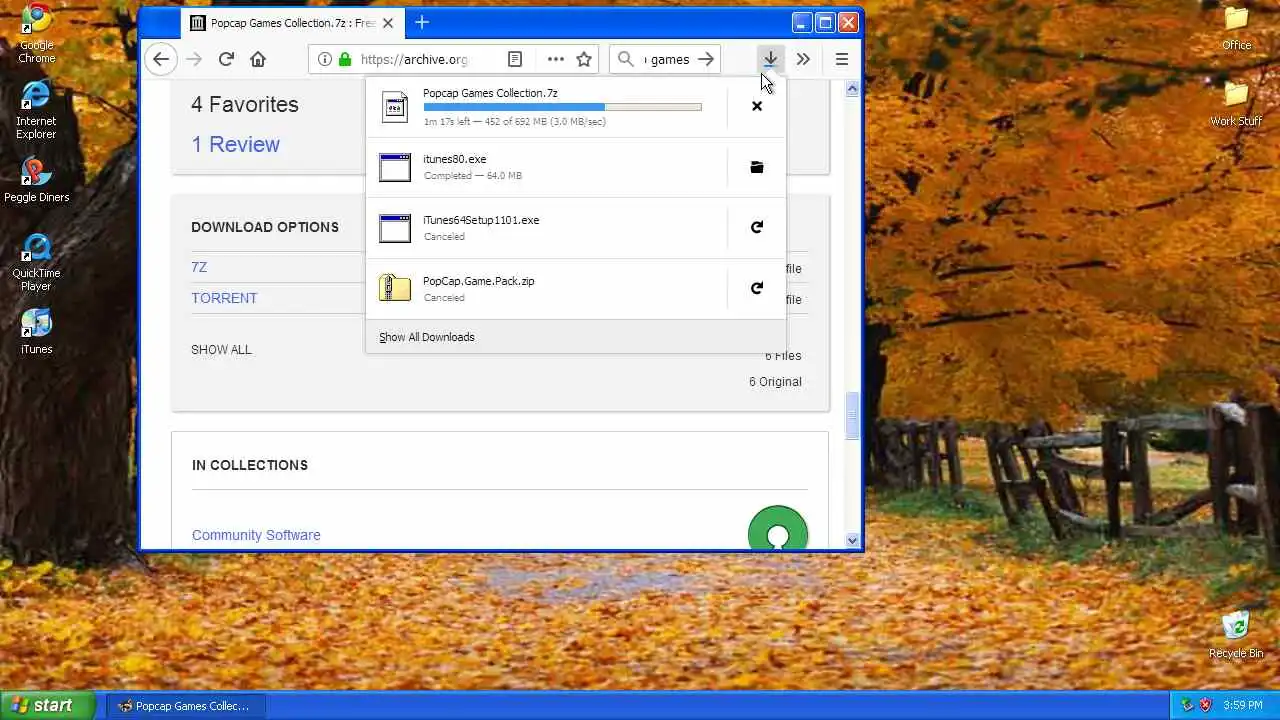
Task: Click the green secure padlock icon
Action: tap(345, 59)
